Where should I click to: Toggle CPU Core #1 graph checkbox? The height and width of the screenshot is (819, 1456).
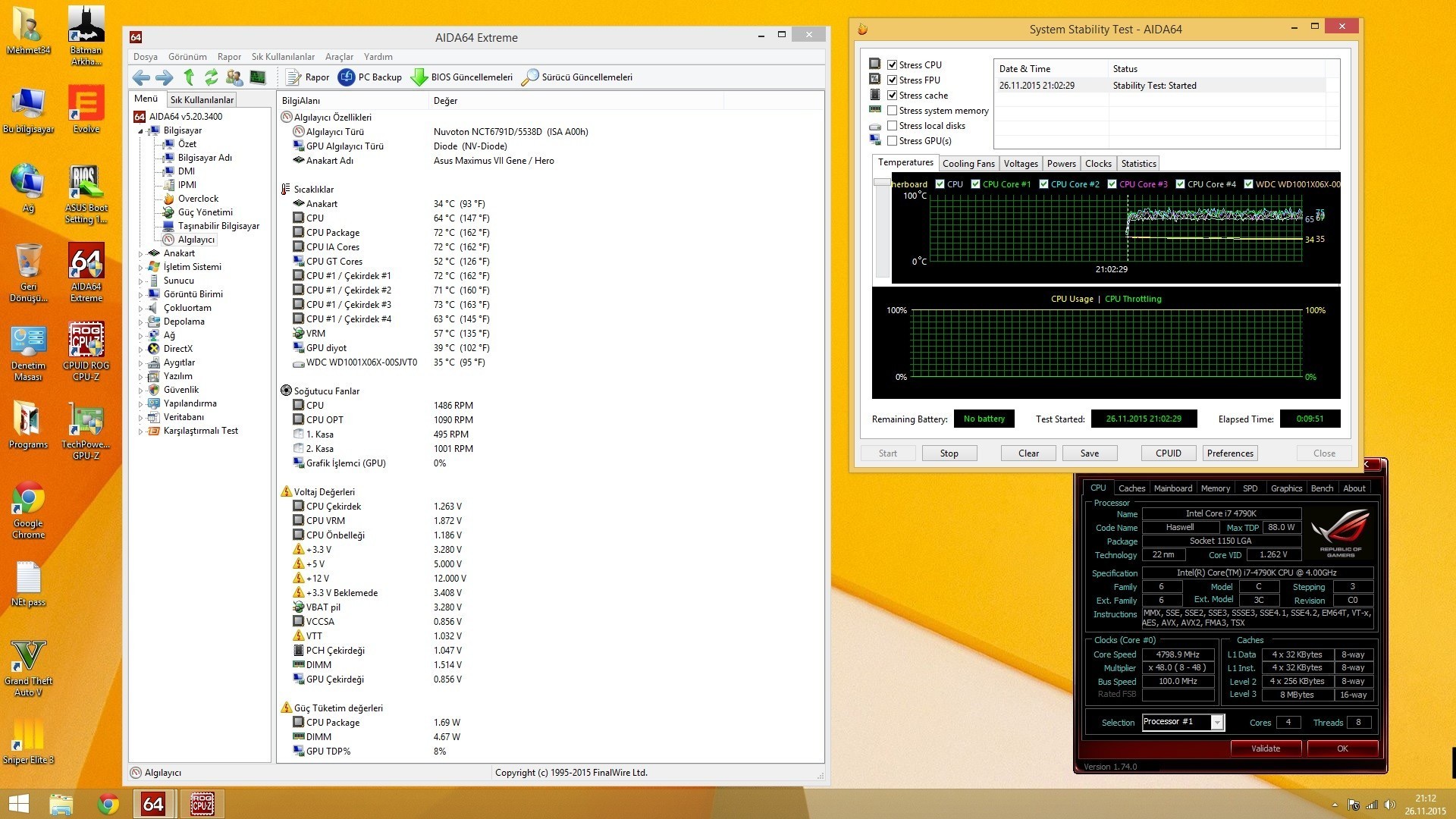(976, 184)
